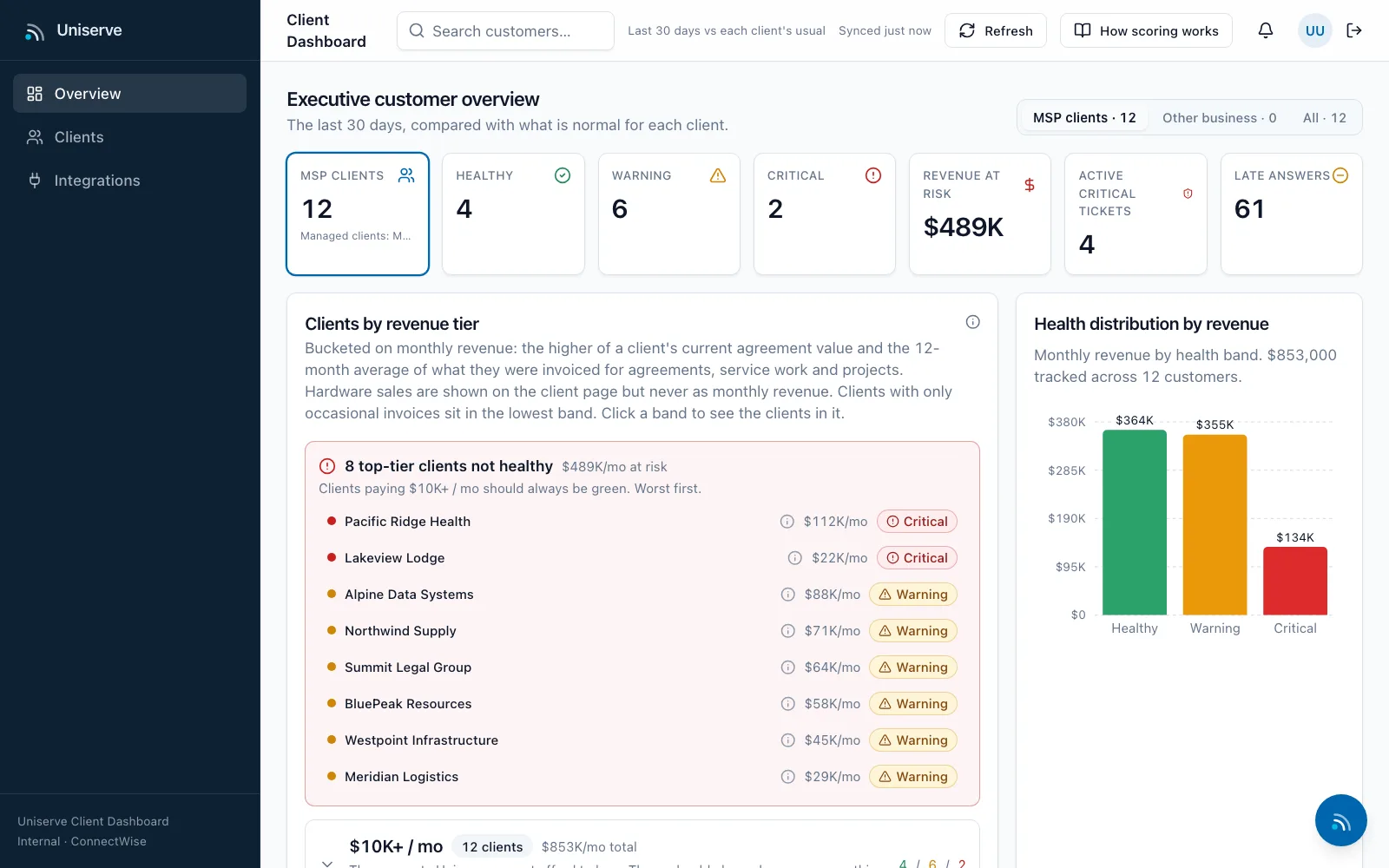Click the Refresh button
This screenshot has height=868, width=1389.
(x=996, y=30)
